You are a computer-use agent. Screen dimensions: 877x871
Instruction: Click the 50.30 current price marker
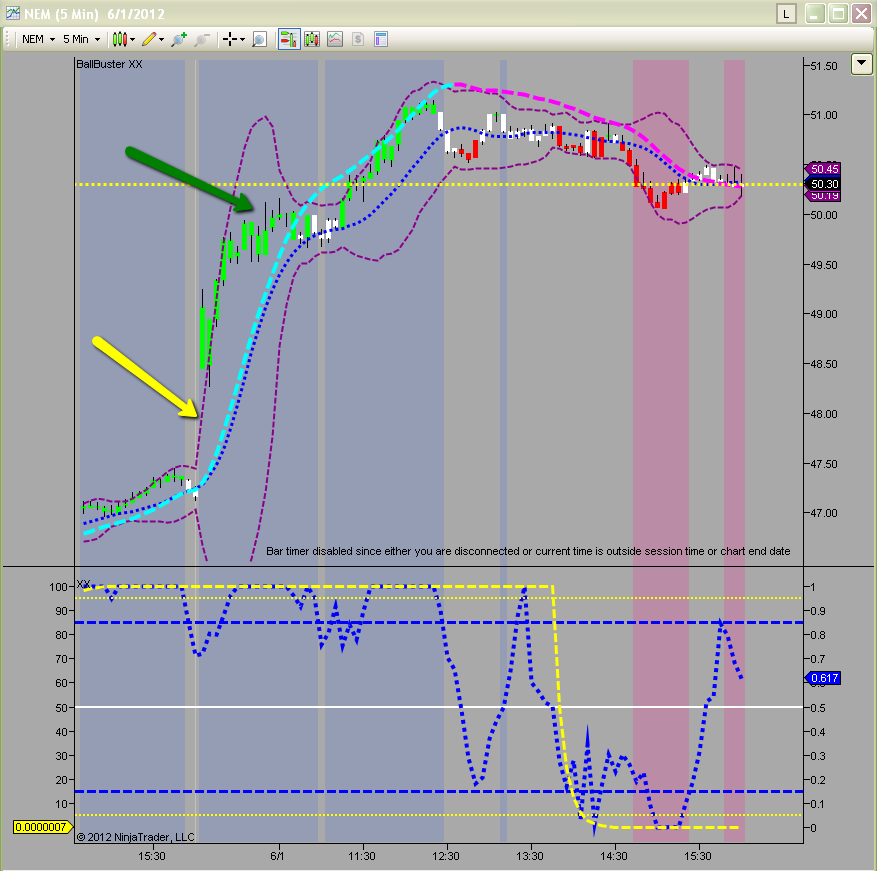point(823,184)
